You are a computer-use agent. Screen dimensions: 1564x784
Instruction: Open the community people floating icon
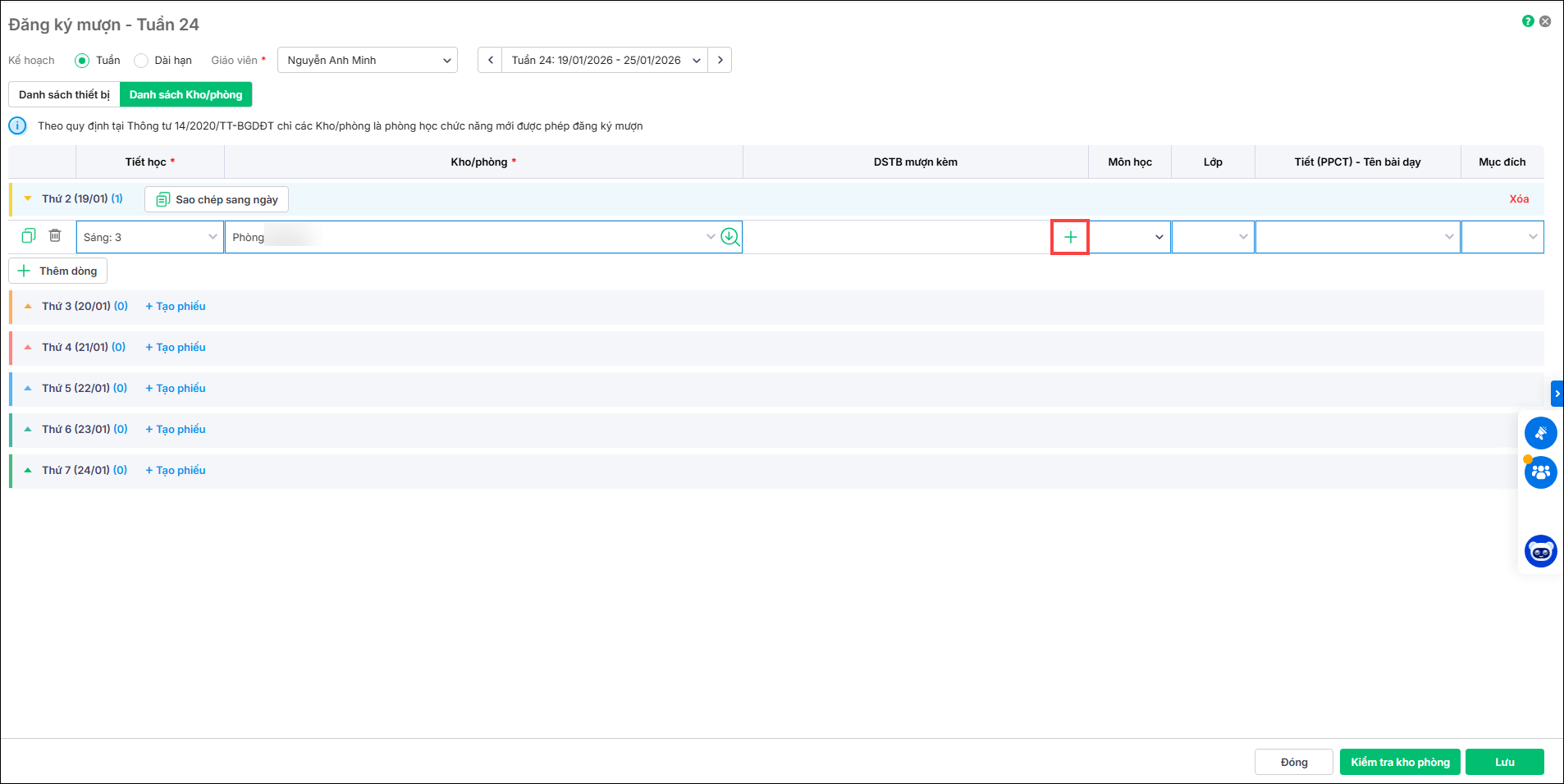[x=1540, y=472]
